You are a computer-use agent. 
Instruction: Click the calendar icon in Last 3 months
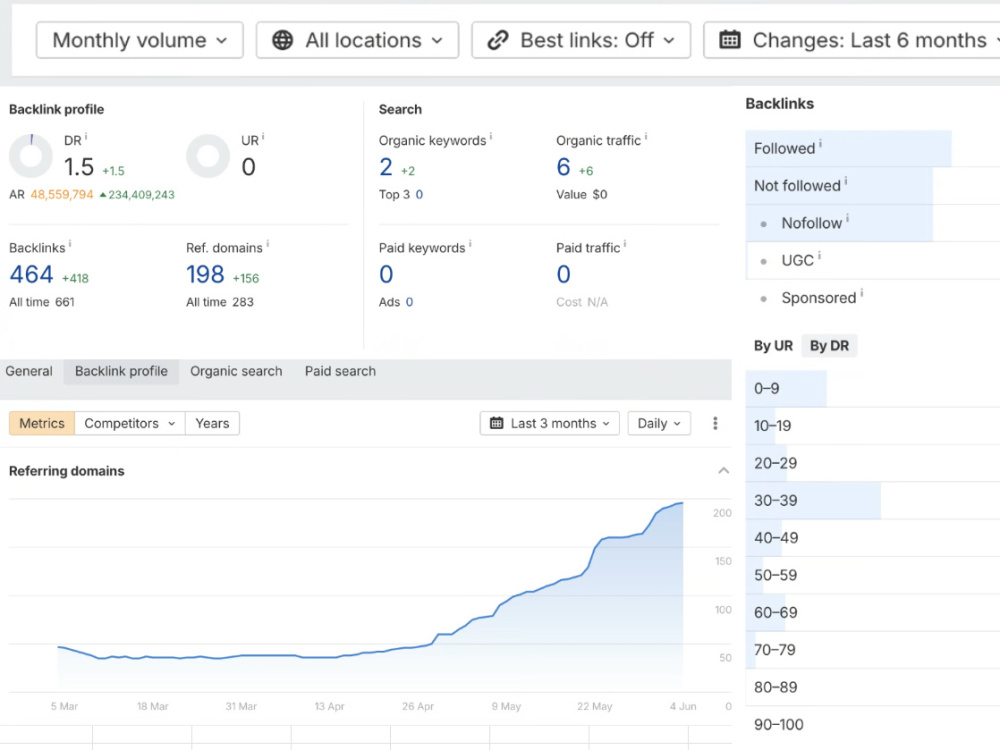(496, 423)
